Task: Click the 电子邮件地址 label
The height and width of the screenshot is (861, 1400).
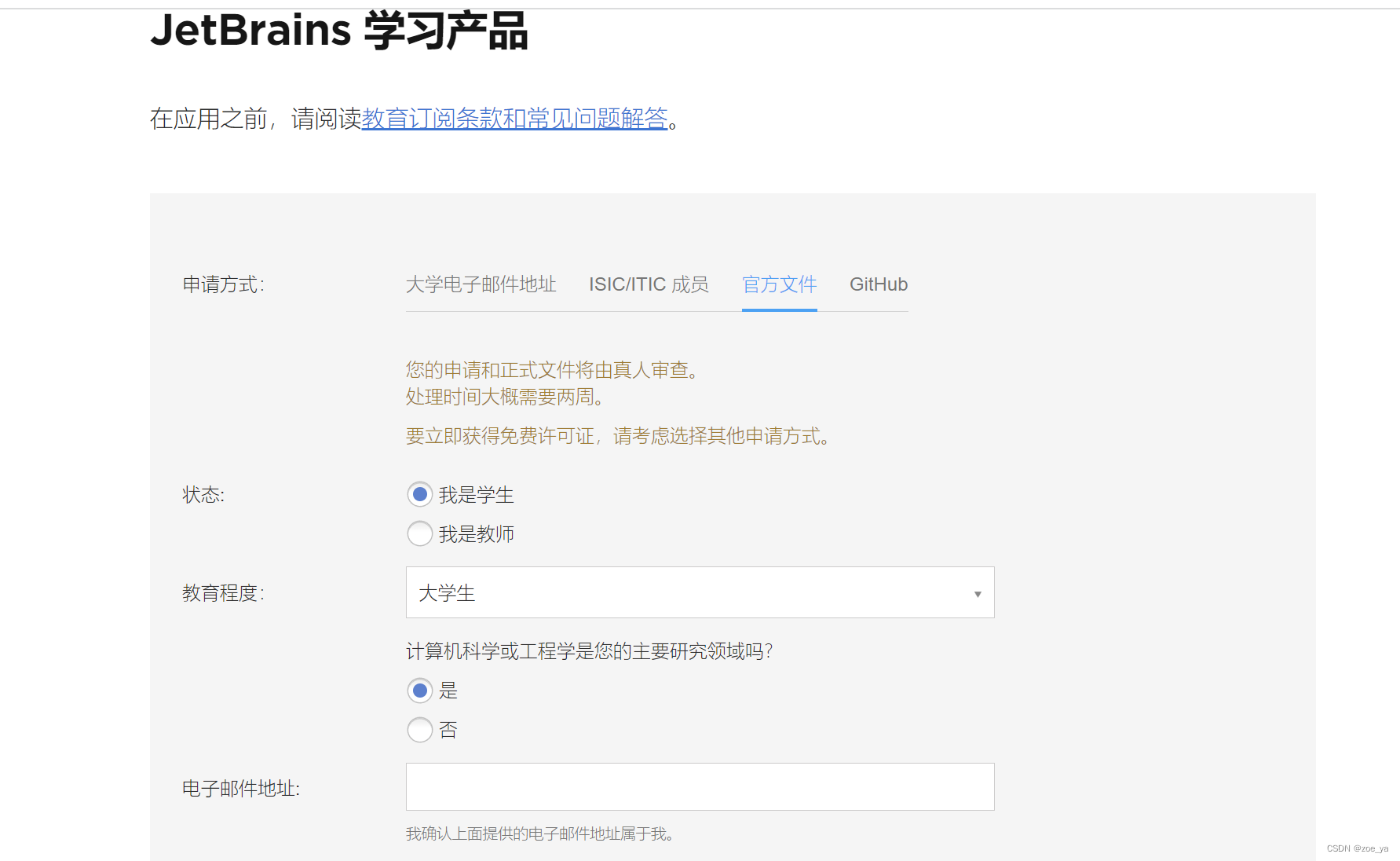Action: [241, 789]
